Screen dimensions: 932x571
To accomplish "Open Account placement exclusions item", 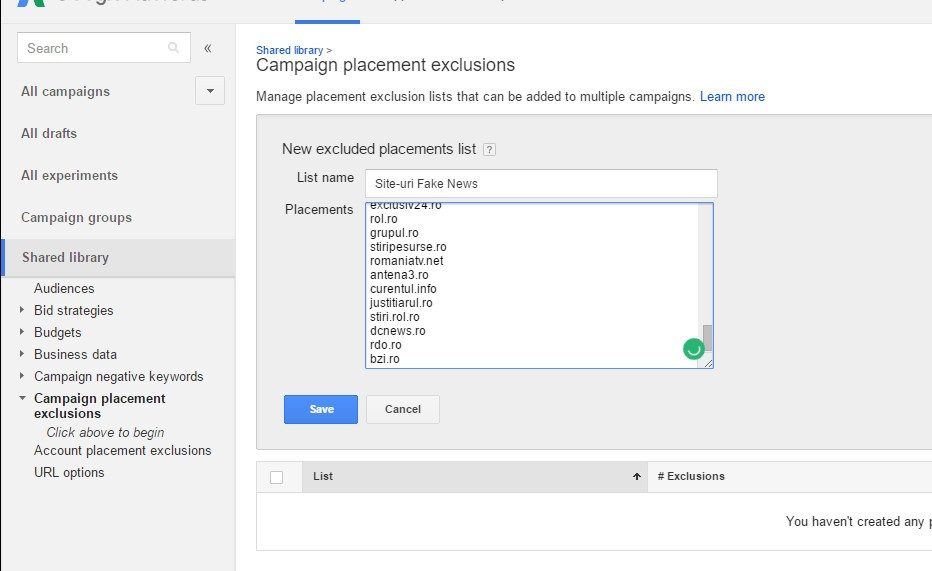I will (122, 450).
